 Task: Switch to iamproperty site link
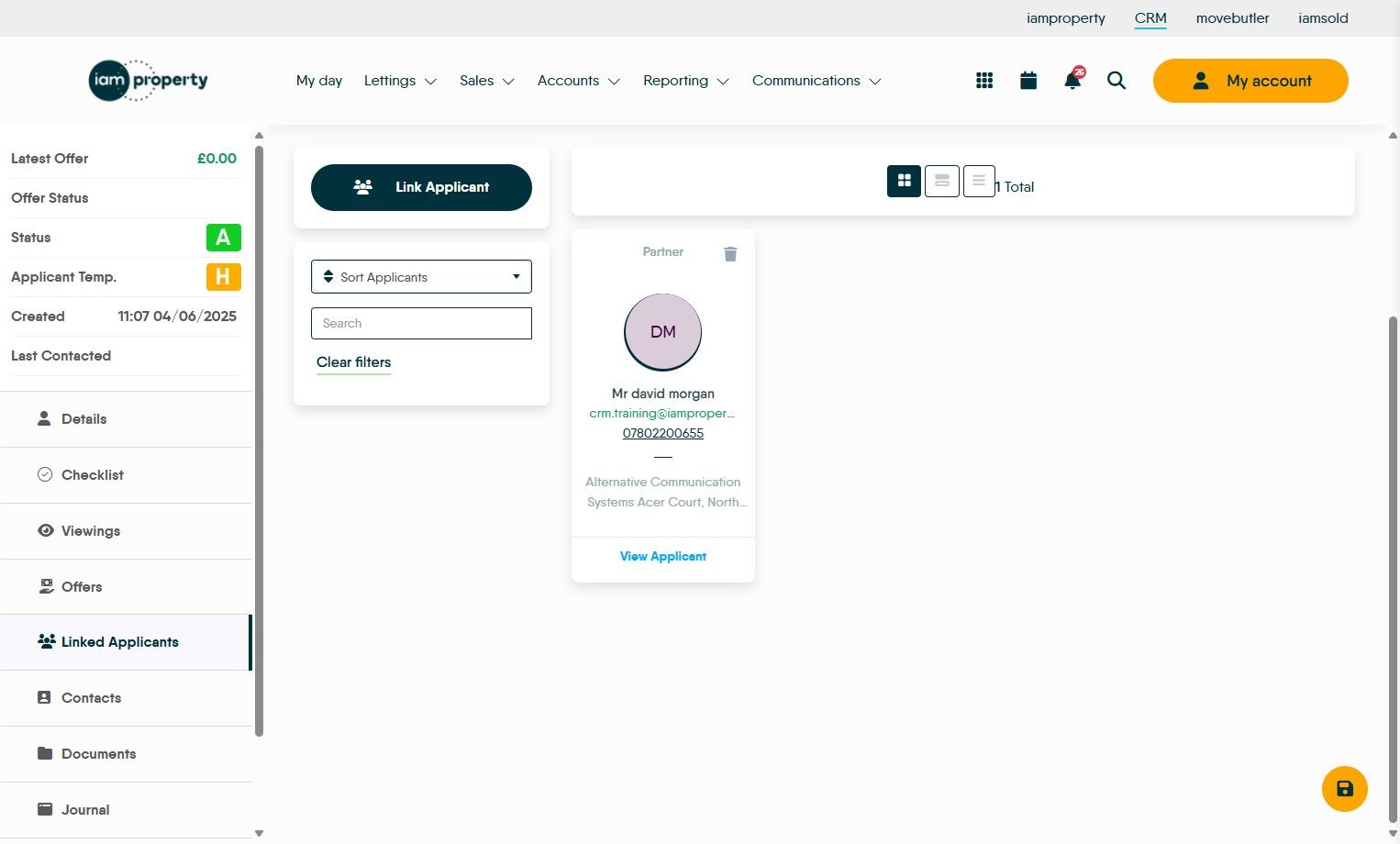point(1066,18)
